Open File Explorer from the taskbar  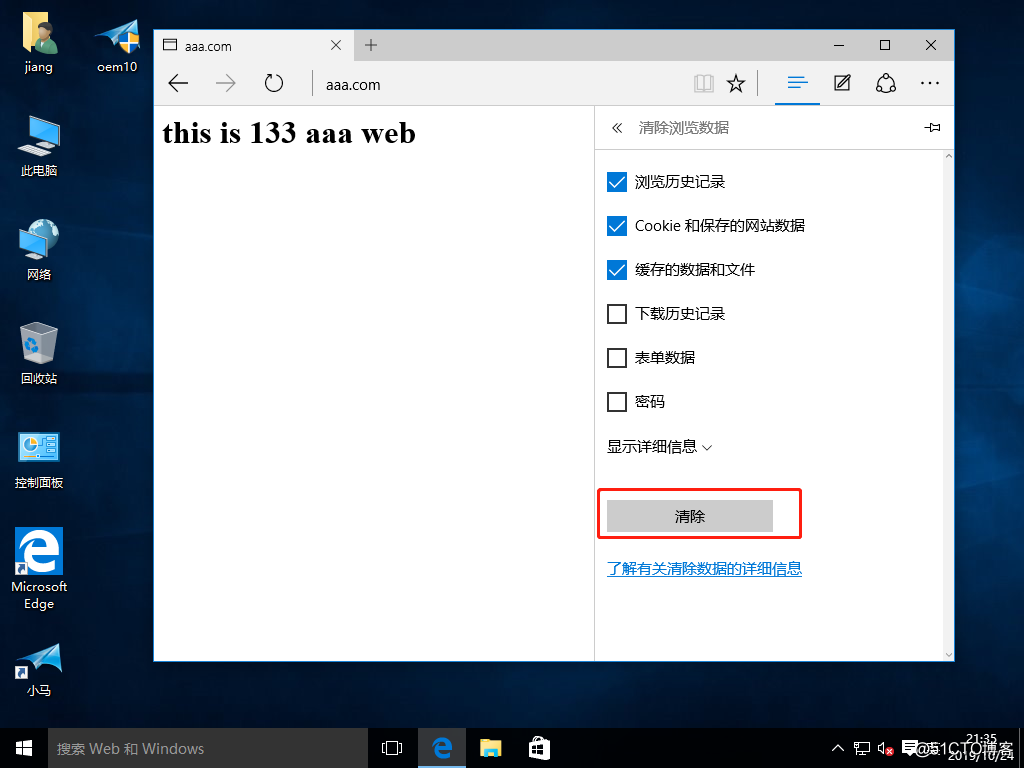pyautogui.click(x=490, y=747)
